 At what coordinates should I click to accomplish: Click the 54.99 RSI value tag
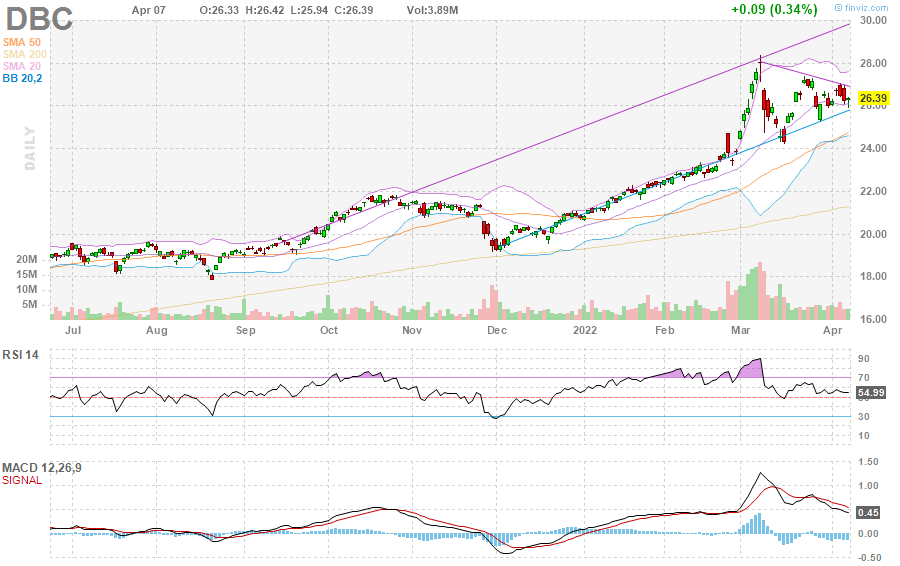[x=871, y=393]
